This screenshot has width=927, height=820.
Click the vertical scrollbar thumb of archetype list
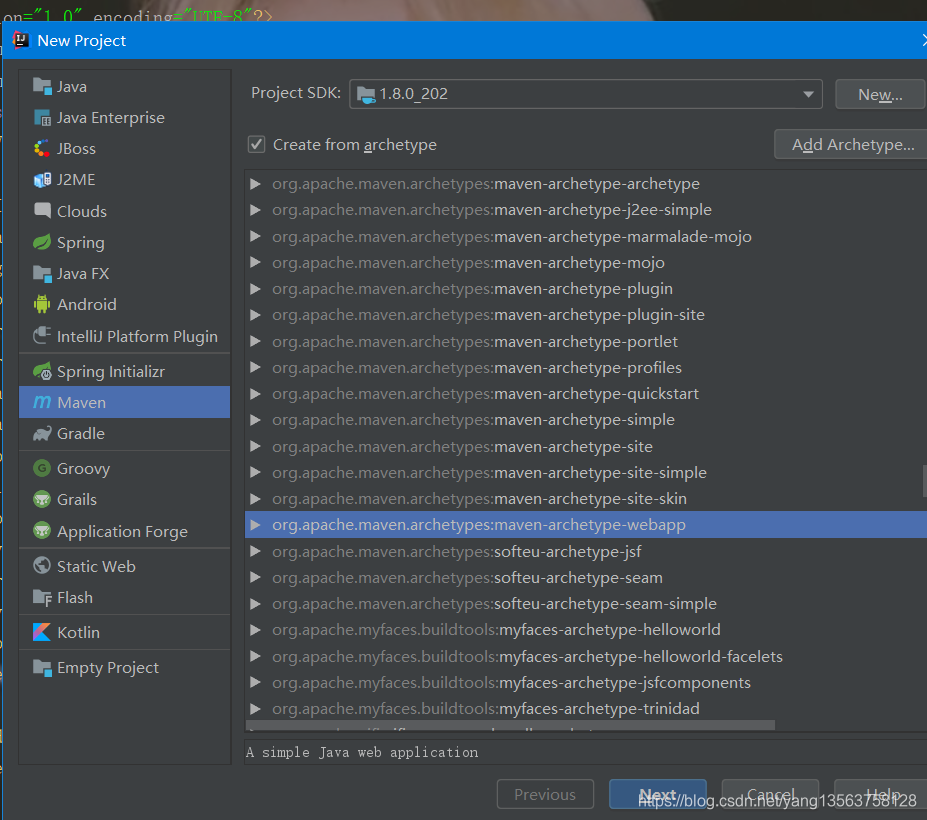coord(924,481)
